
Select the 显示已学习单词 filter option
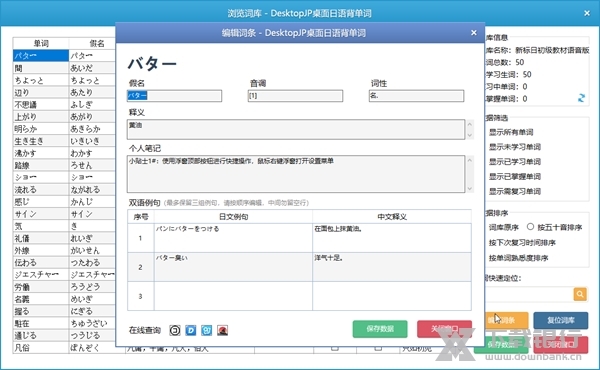coord(515,161)
